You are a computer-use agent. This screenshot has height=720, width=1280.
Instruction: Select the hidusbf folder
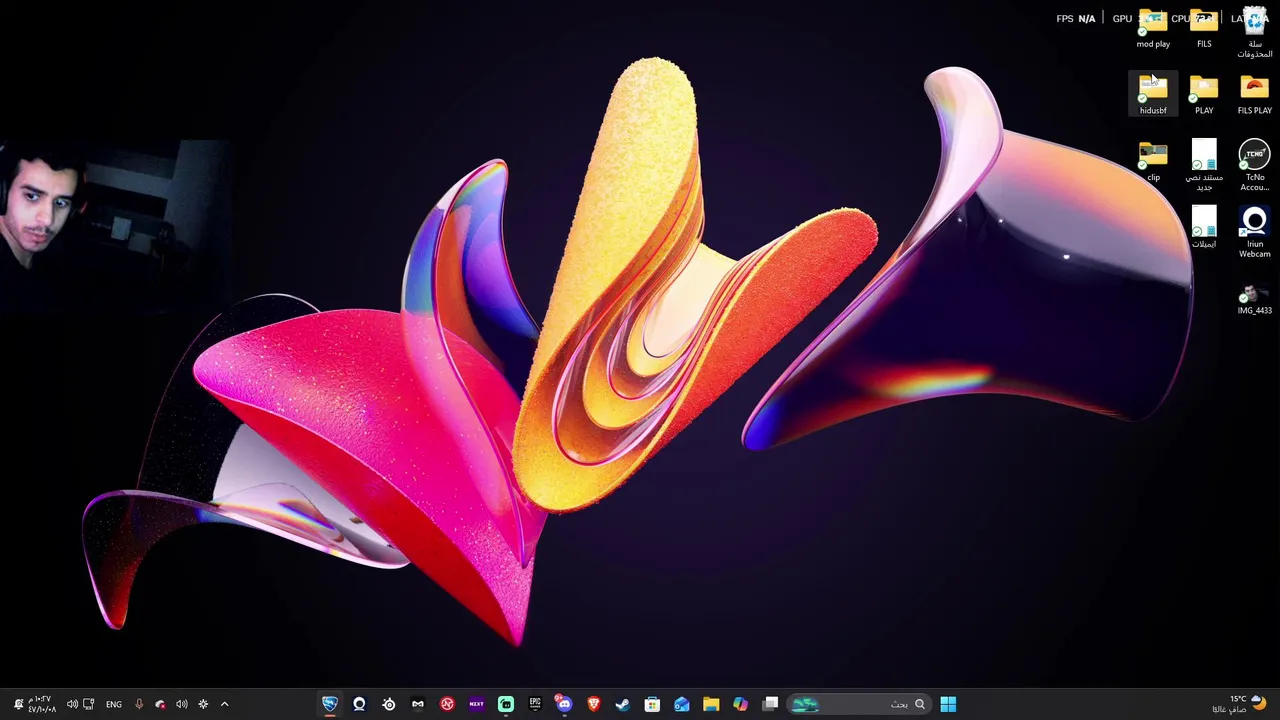1153,95
